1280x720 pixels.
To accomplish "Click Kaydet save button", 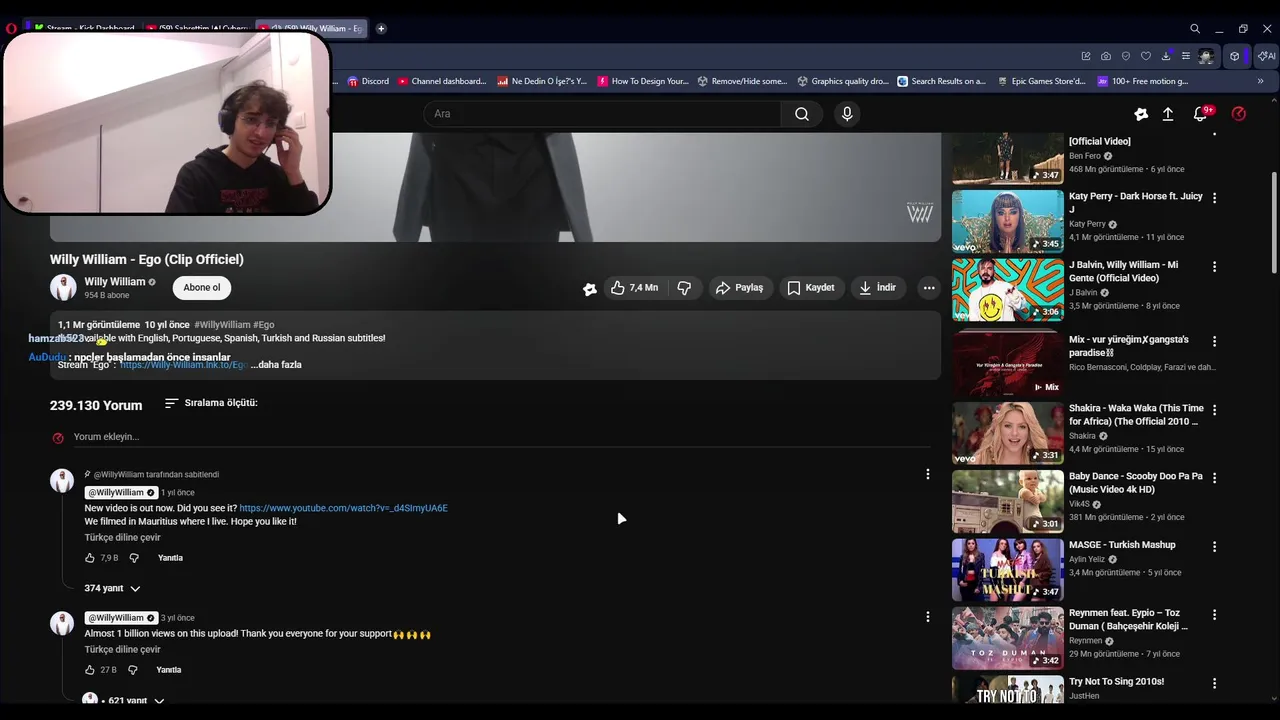I will tap(810, 288).
